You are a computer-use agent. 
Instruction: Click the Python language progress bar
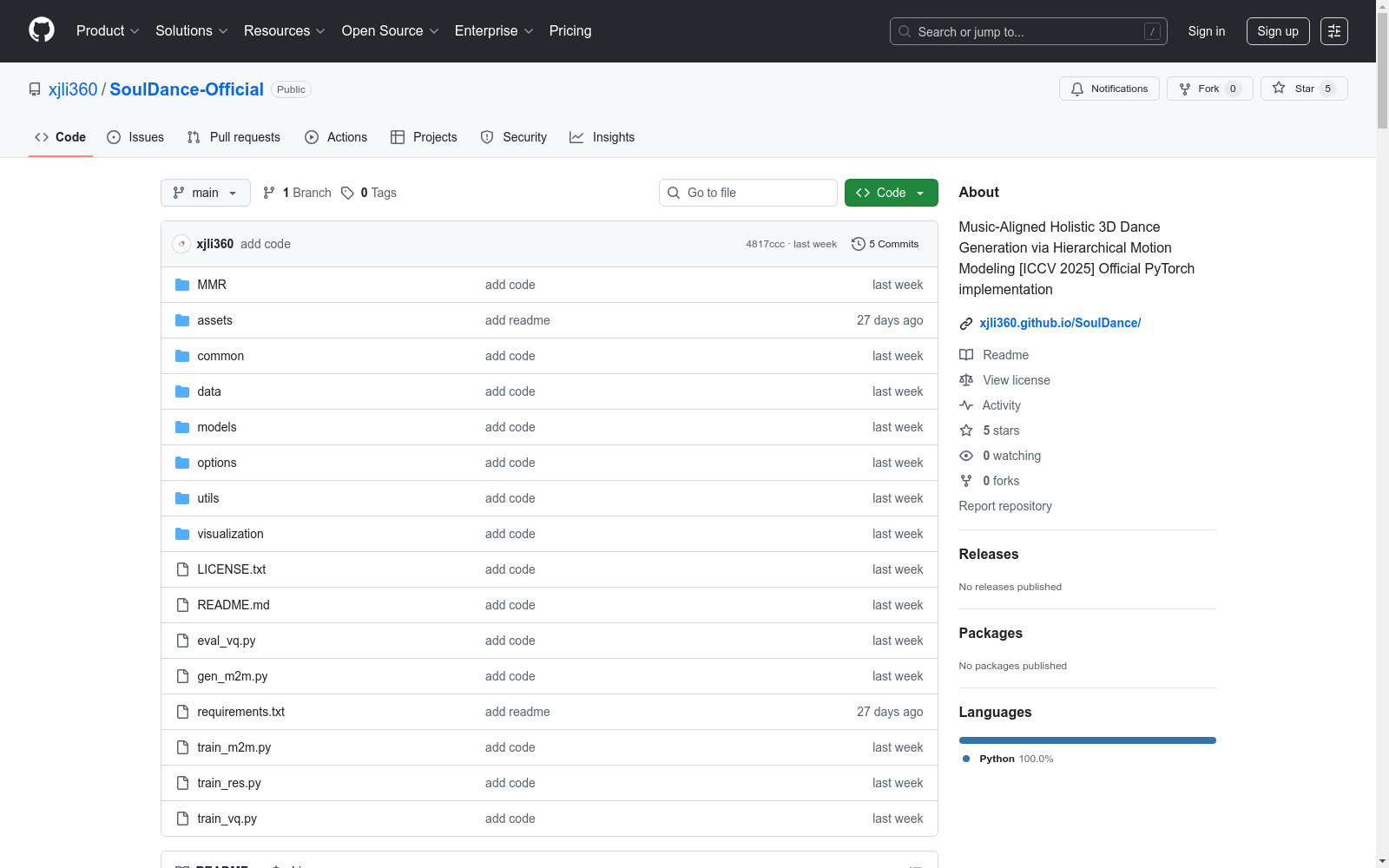(1088, 740)
